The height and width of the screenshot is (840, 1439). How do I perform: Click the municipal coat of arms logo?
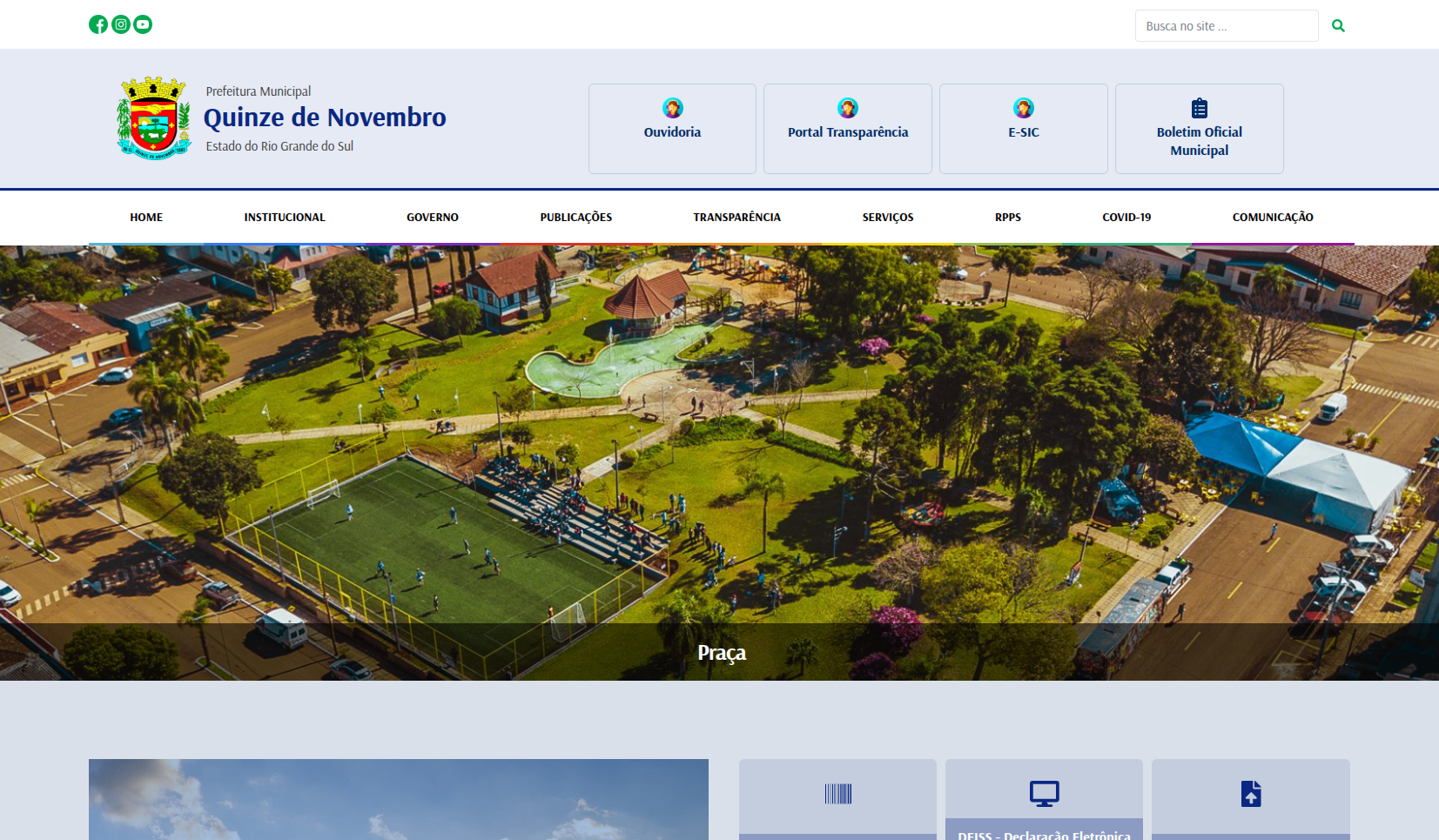click(154, 118)
